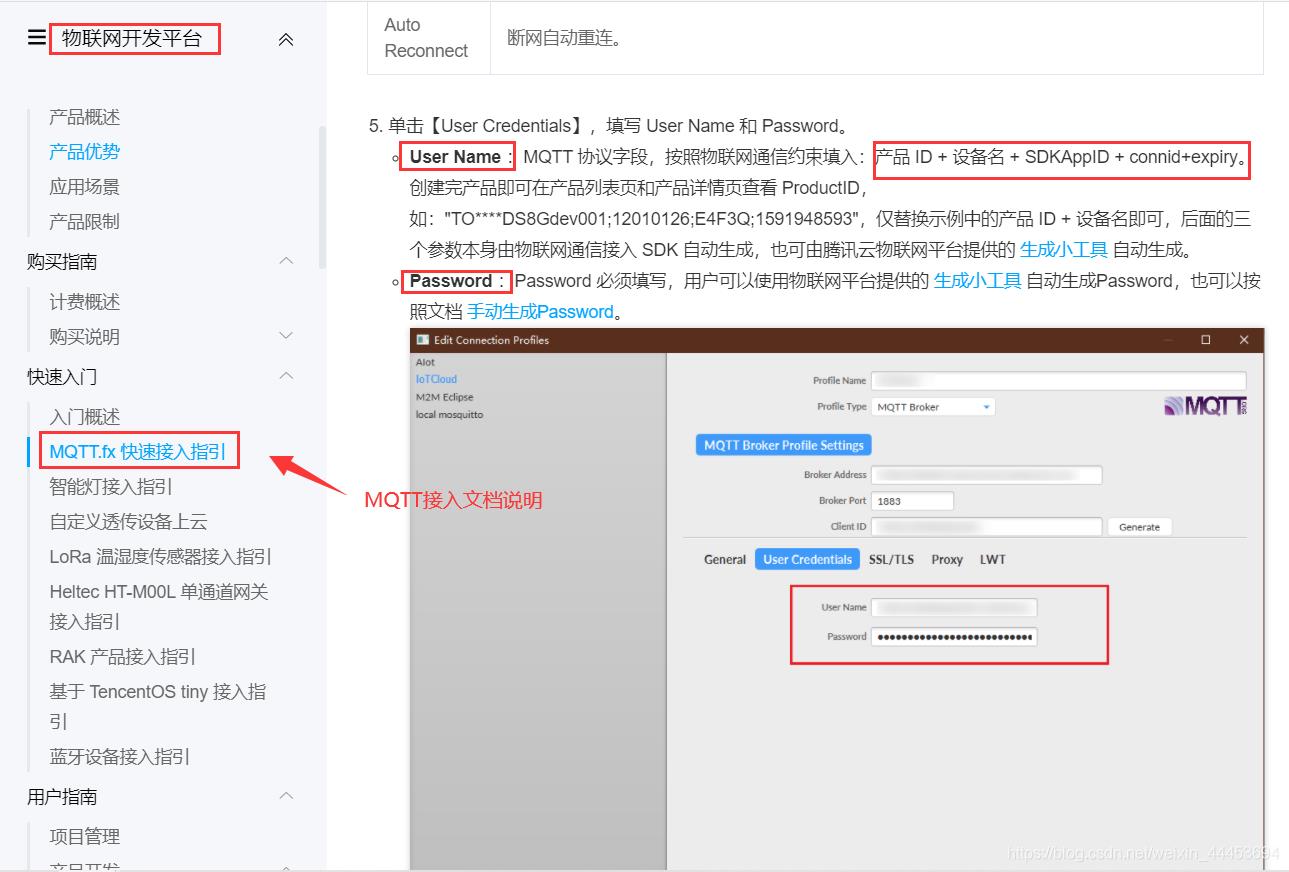
Task: Open 产品限制 page
Action: point(85,222)
